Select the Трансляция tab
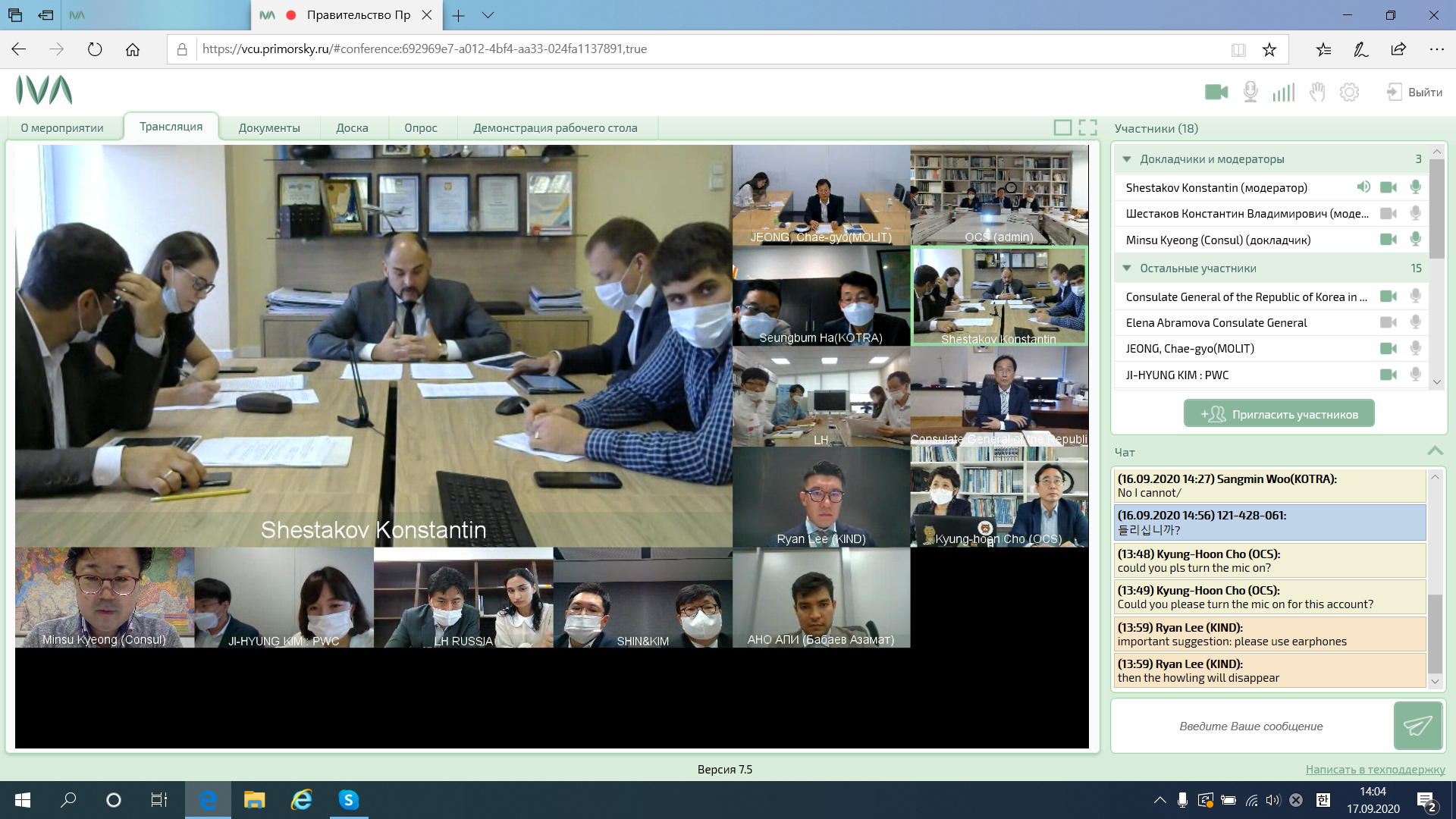The height and width of the screenshot is (819, 1456). (170, 126)
